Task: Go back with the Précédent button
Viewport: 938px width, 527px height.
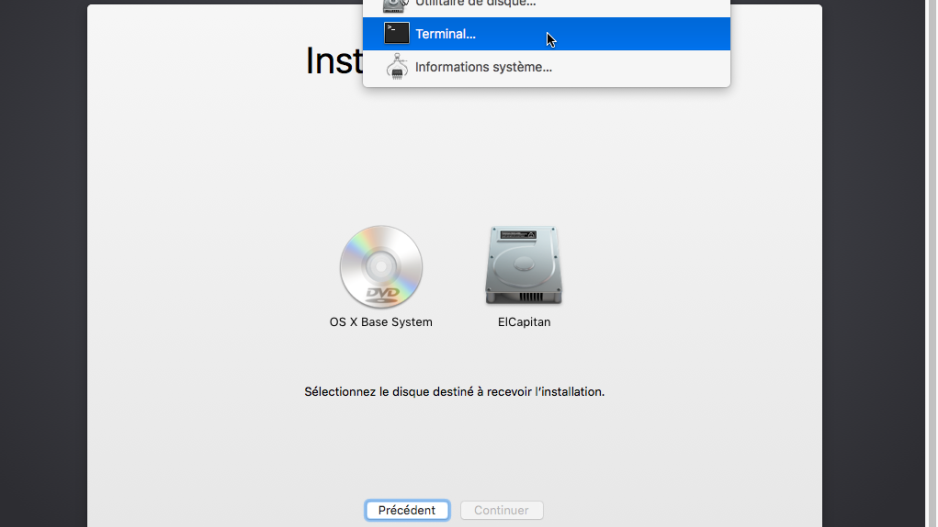Action: [x=407, y=510]
